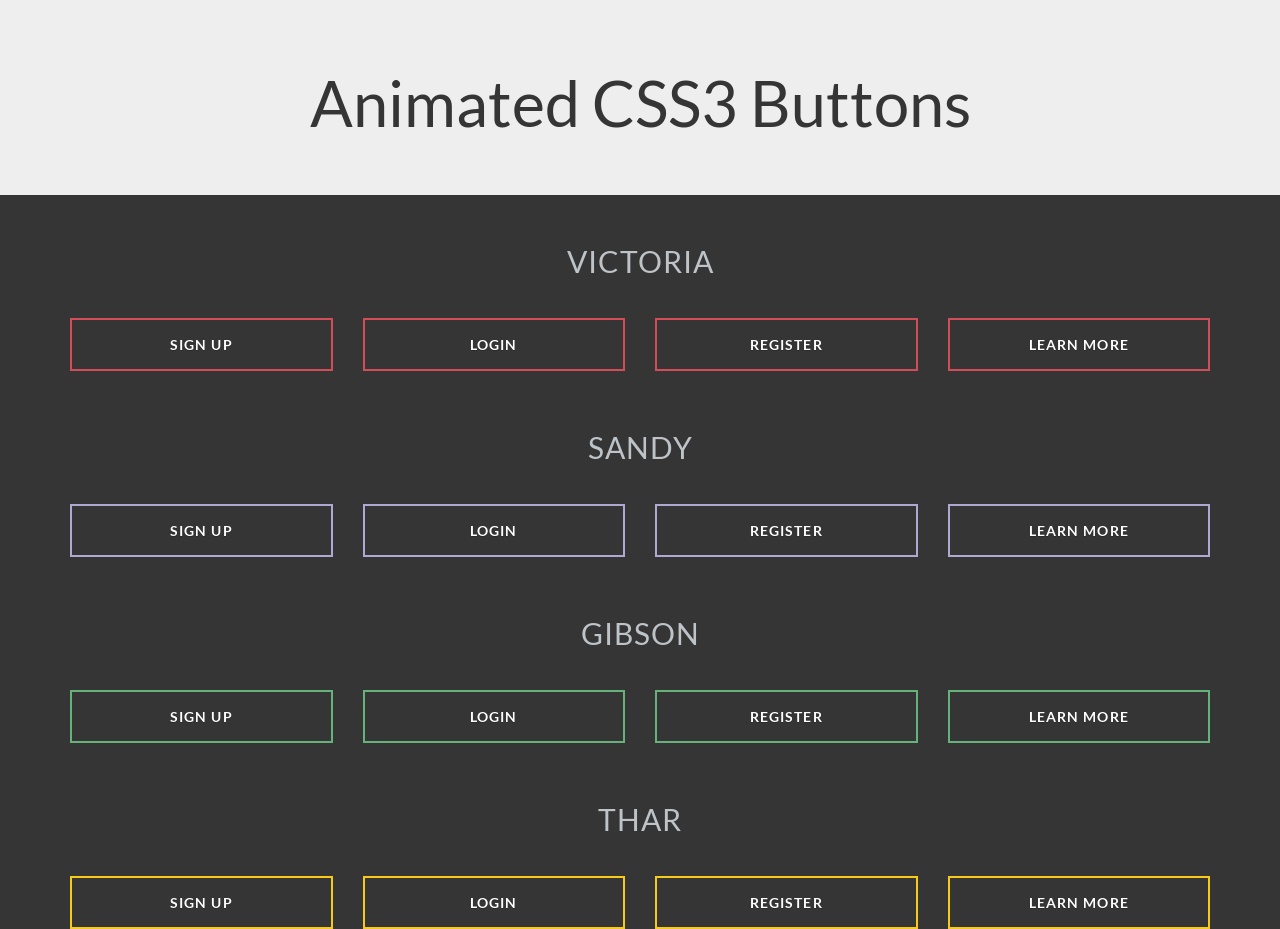1280x929 pixels.
Task: Click the Sandy SIGN UP button
Action: pyautogui.click(x=201, y=530)
